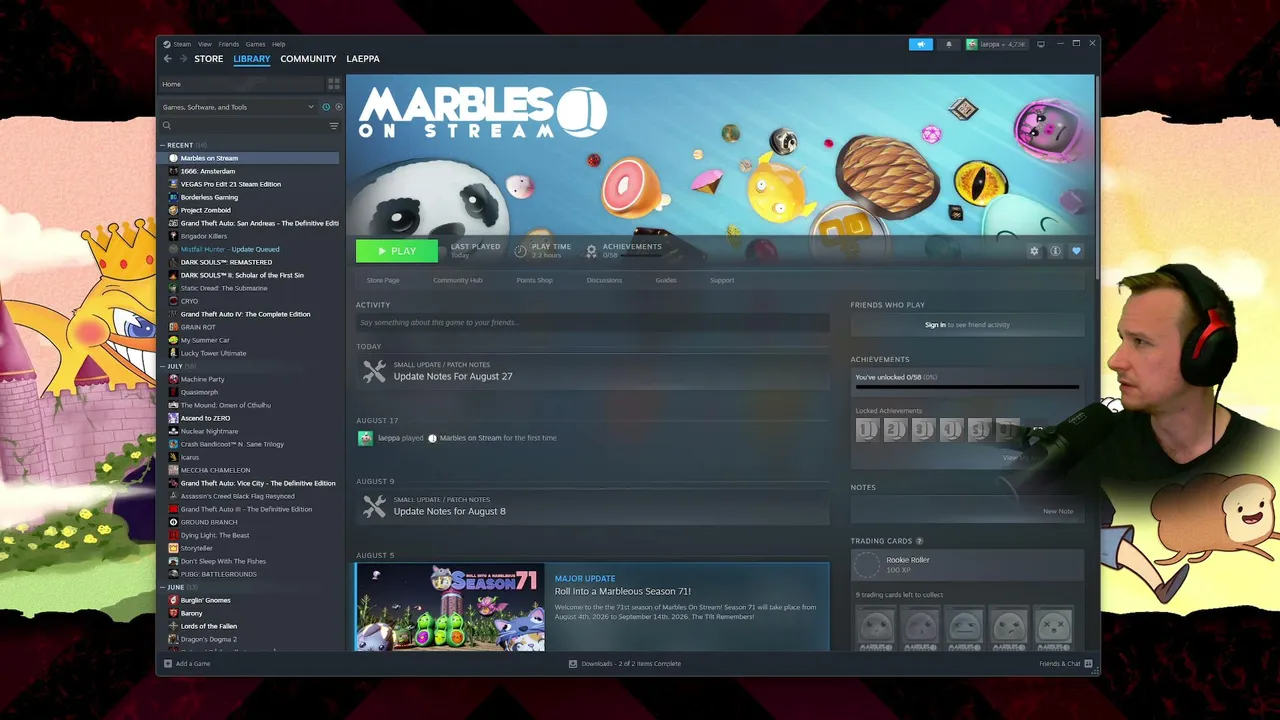Favorite Marbles on Stream with the heart icon
The width and height of the screenshot is (1280, 720).
point(1076,251)
